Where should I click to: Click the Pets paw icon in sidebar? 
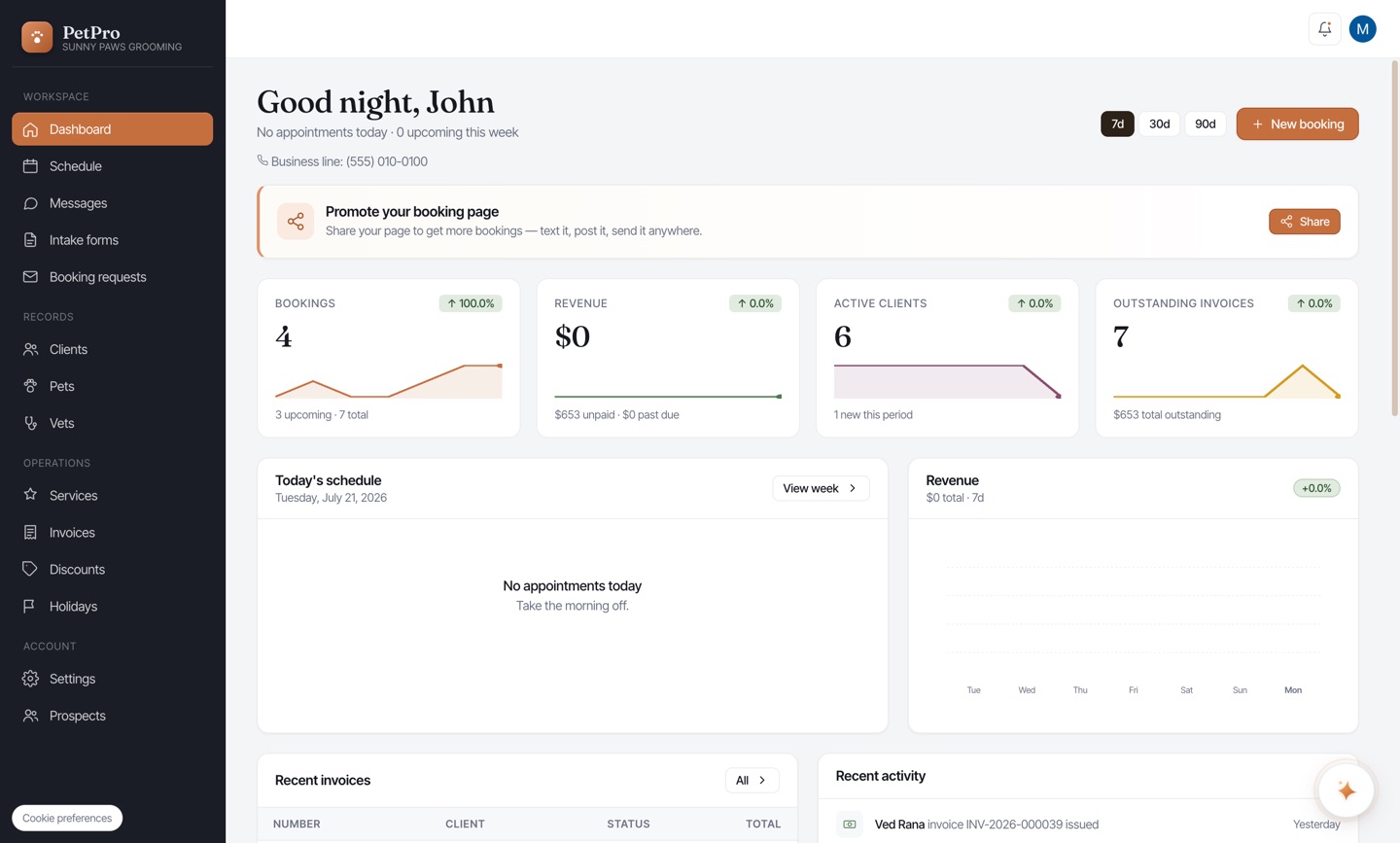(31, 386)
